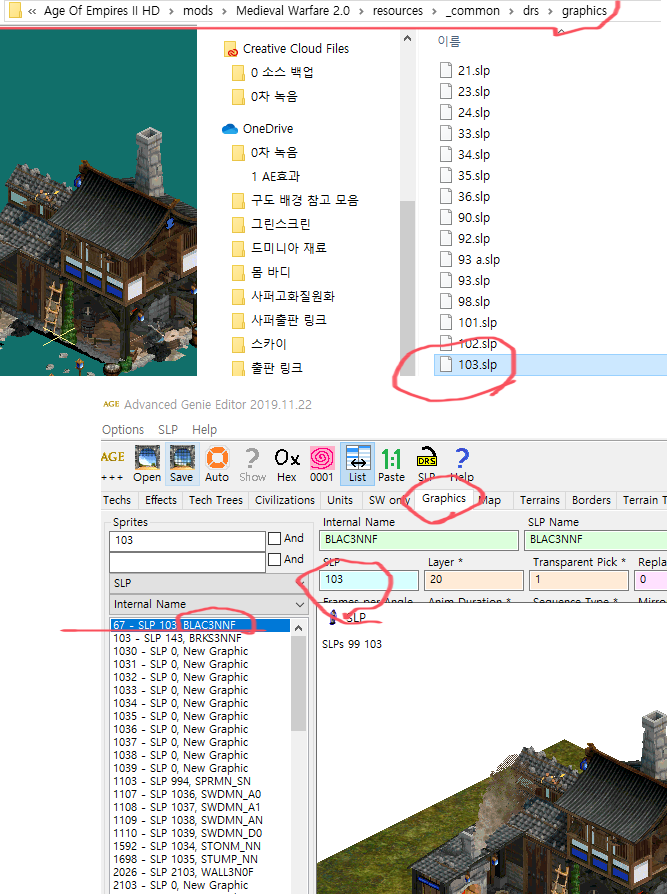
Task: Enable the second And checkbox
Action: point(274,559)
